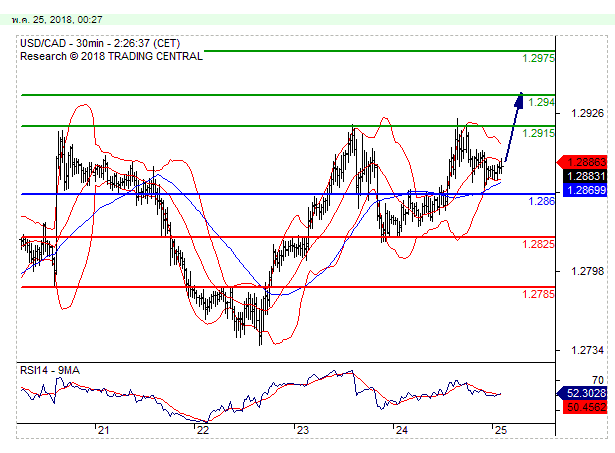The image size is (615, 453).
Task: Click date marker 21 on time axis
Action: 103,430
